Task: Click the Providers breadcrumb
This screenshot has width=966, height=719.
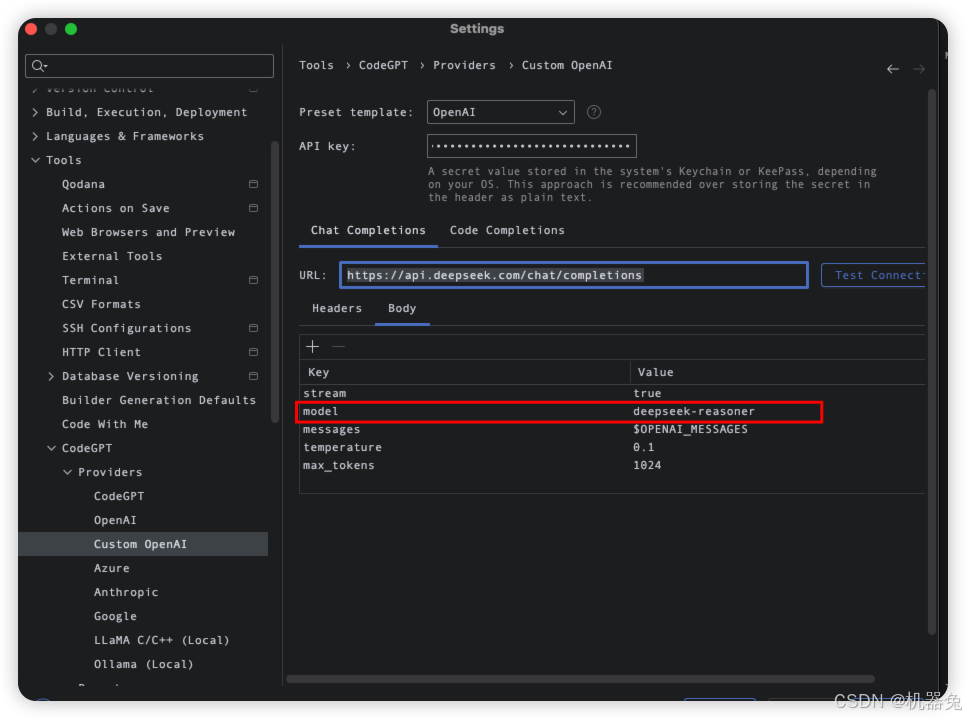Action: (464, 65)
